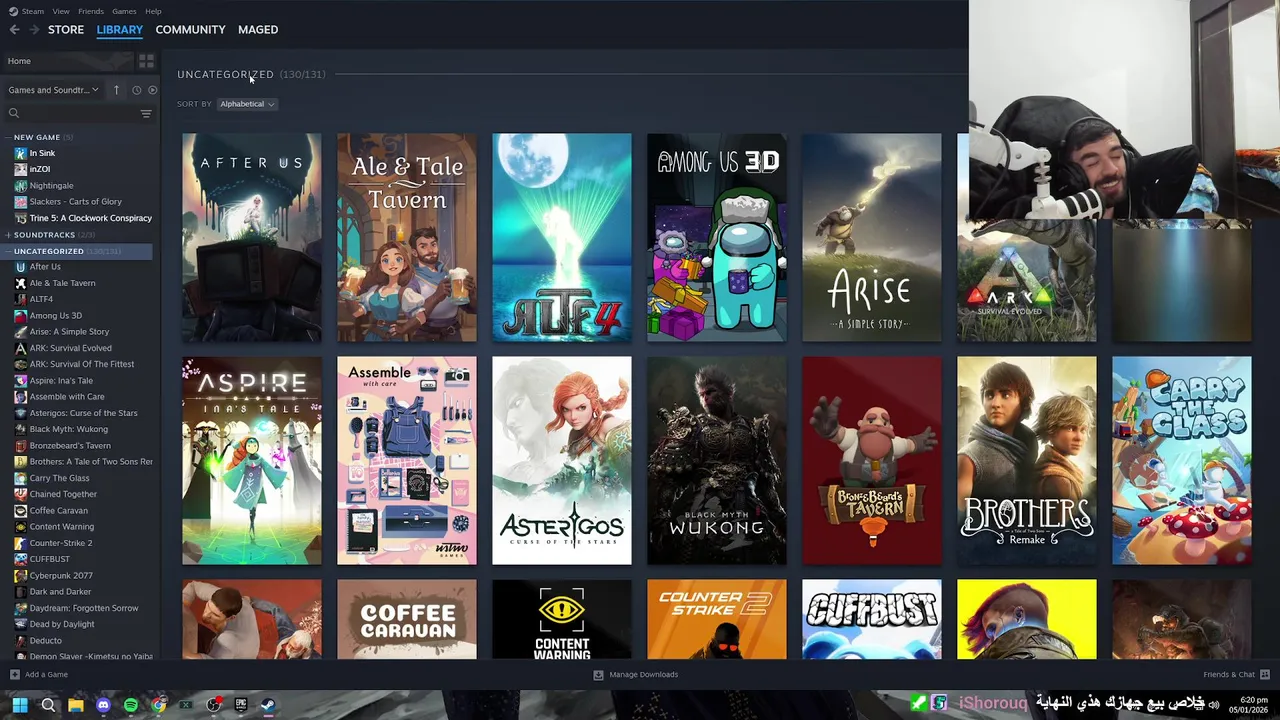Toggle the recent activity clock filter

(137, 90)
